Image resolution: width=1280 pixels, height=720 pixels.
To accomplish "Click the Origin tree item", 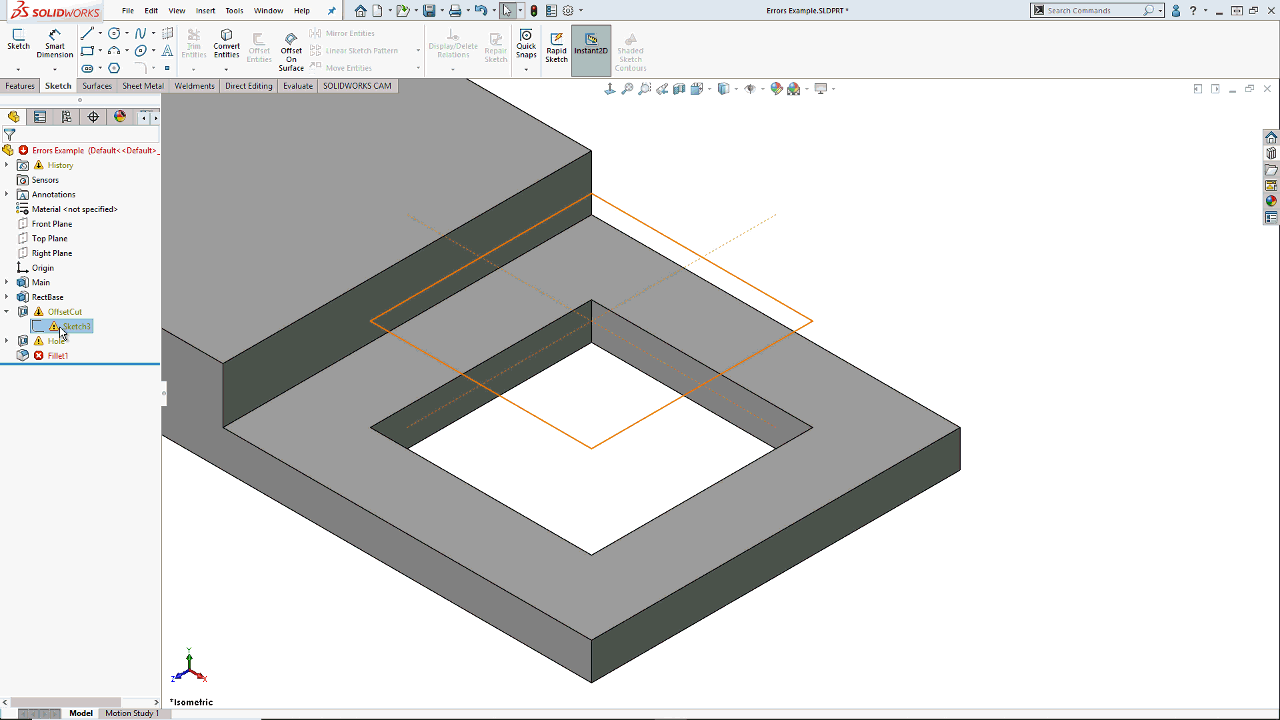I will [x=43, y=268].
